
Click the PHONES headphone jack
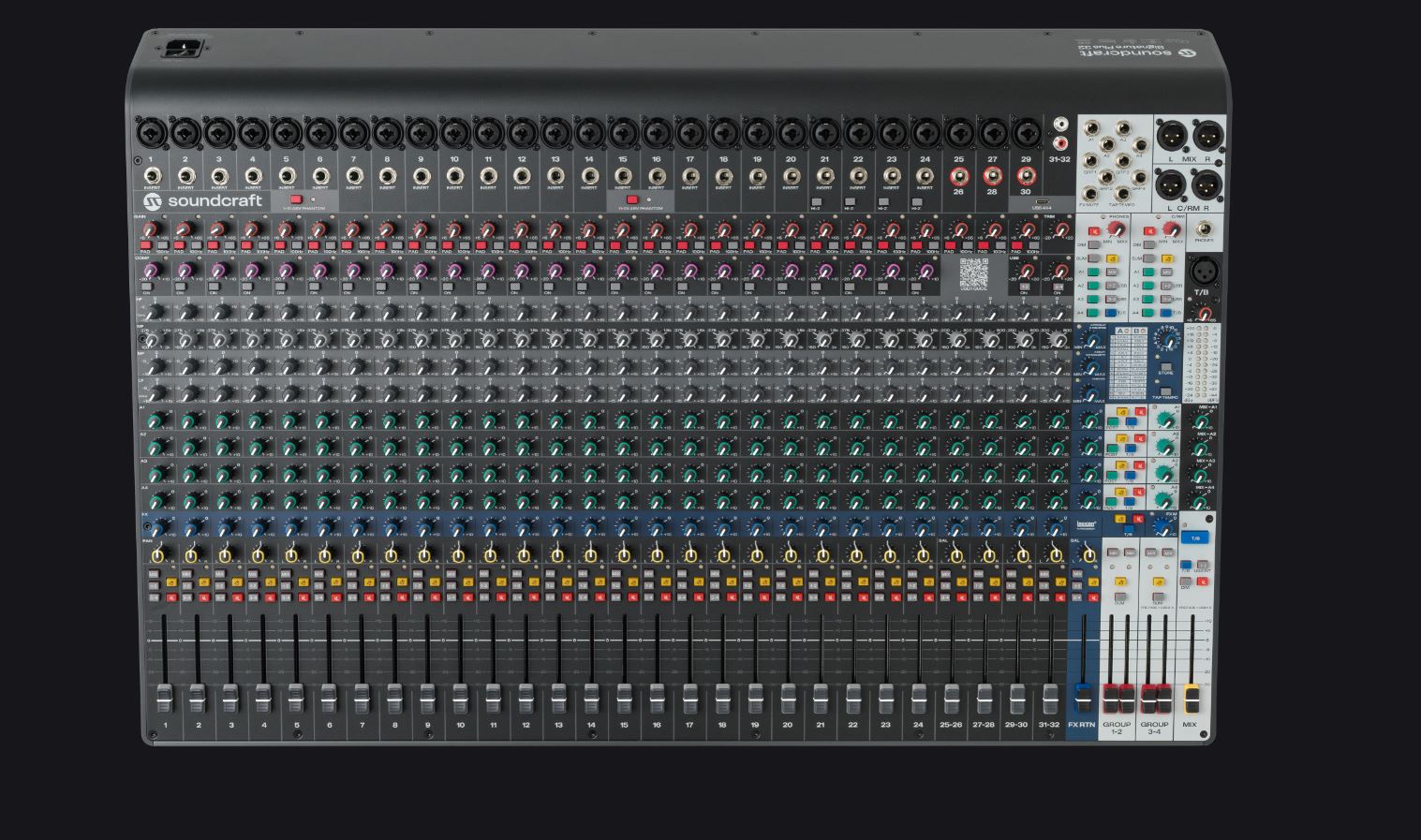coord(1204,228)
